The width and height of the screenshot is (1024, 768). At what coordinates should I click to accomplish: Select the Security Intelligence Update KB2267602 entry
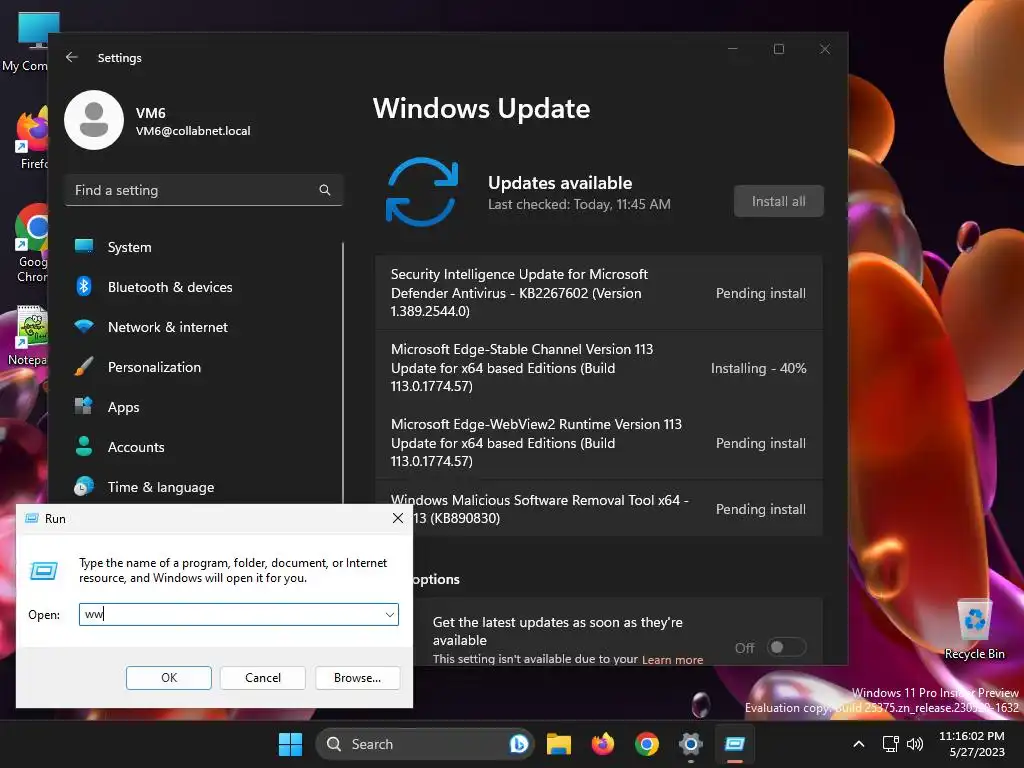point(599,293)
